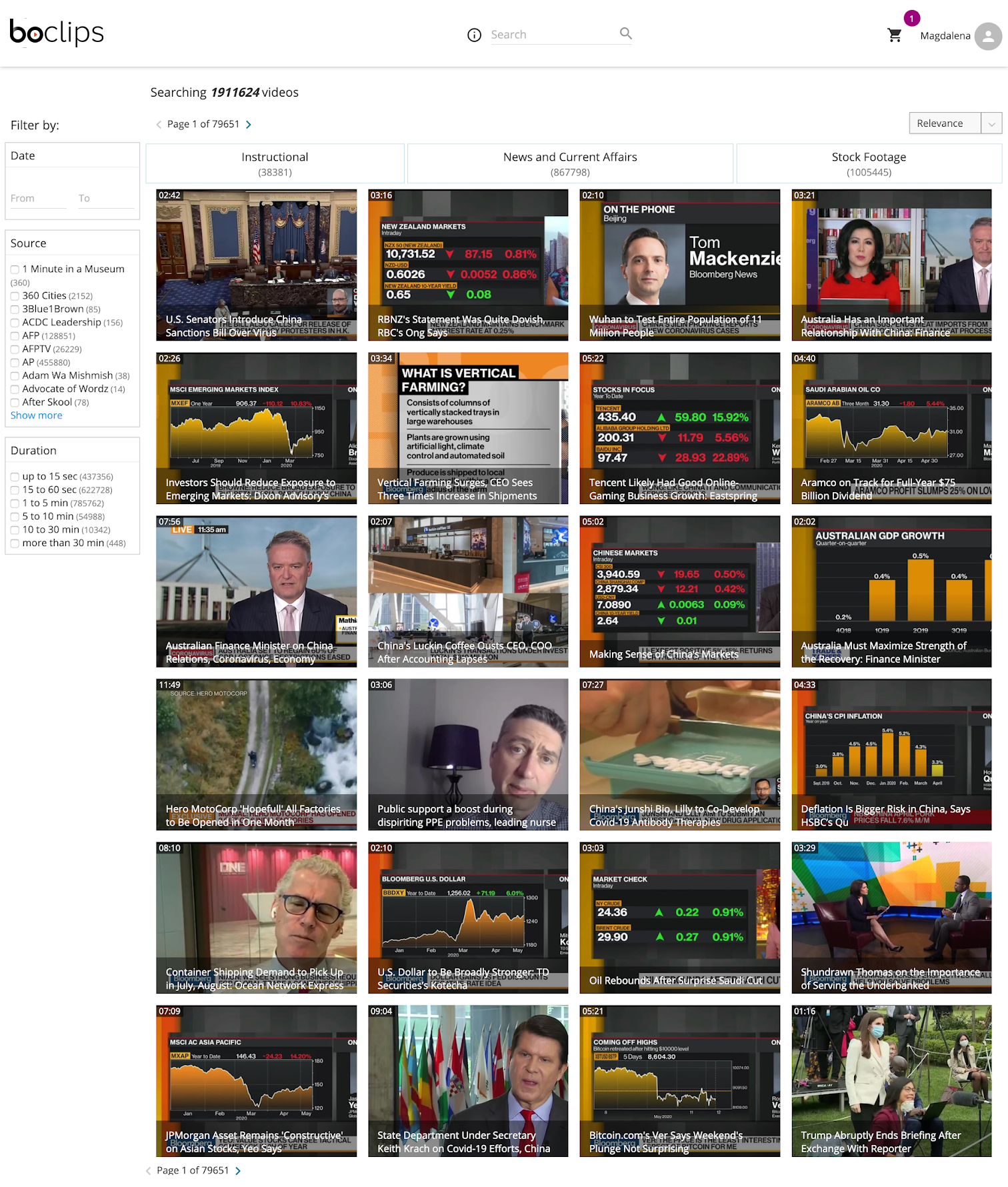Go to previous page using bottom chevron
1008x1187 pixels.
click(x=149, y=1170)
